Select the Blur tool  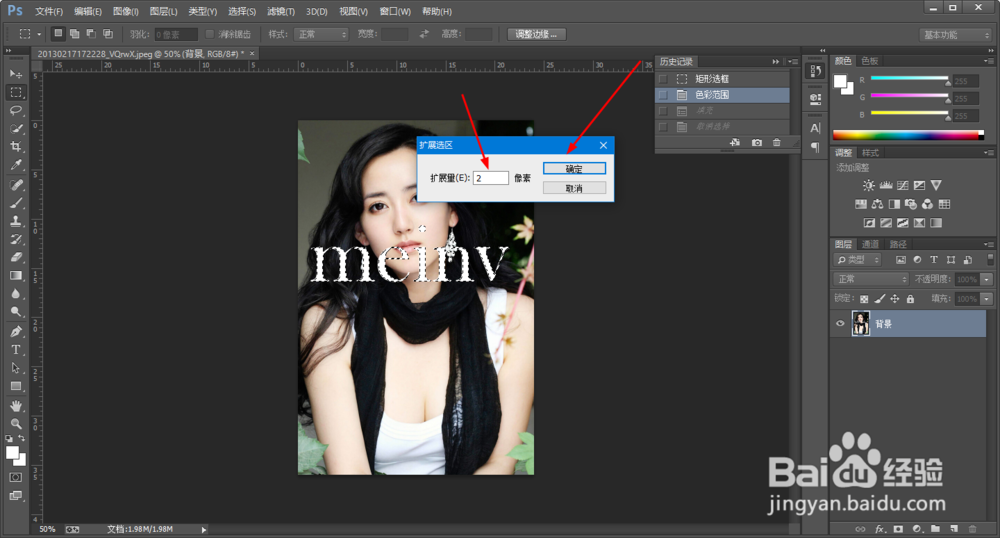tap(16, 293)
